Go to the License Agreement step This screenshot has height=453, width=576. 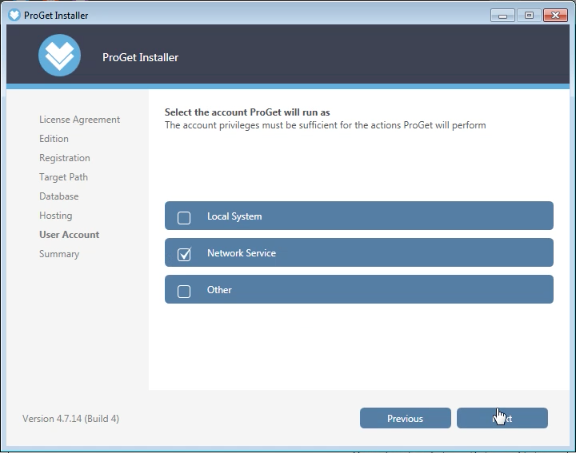[x=80, y=120]
